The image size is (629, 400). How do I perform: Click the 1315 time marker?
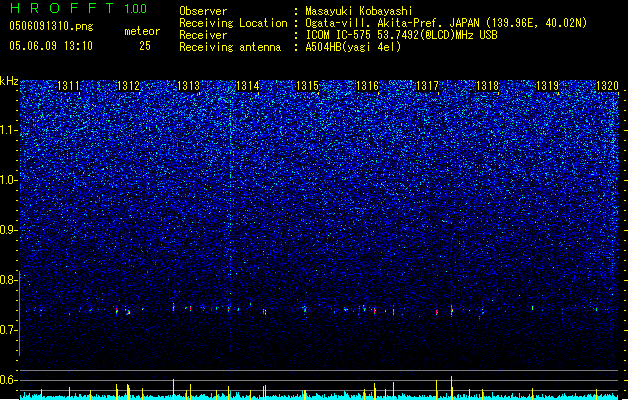tap(308, 86)
